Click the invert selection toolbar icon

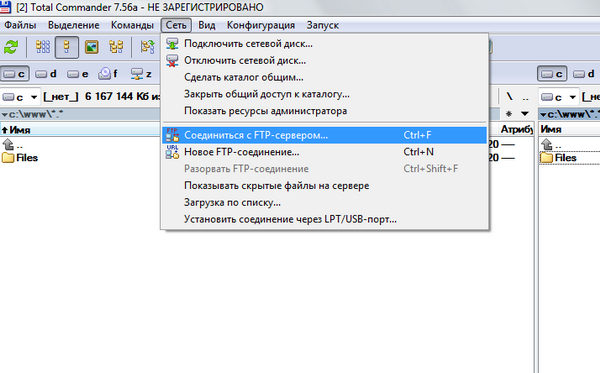pyautogui.click(x=147, y=47)
